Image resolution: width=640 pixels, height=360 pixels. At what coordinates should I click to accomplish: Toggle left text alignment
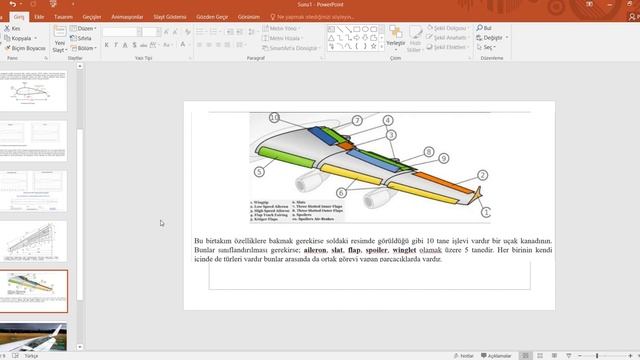point(199,45)
